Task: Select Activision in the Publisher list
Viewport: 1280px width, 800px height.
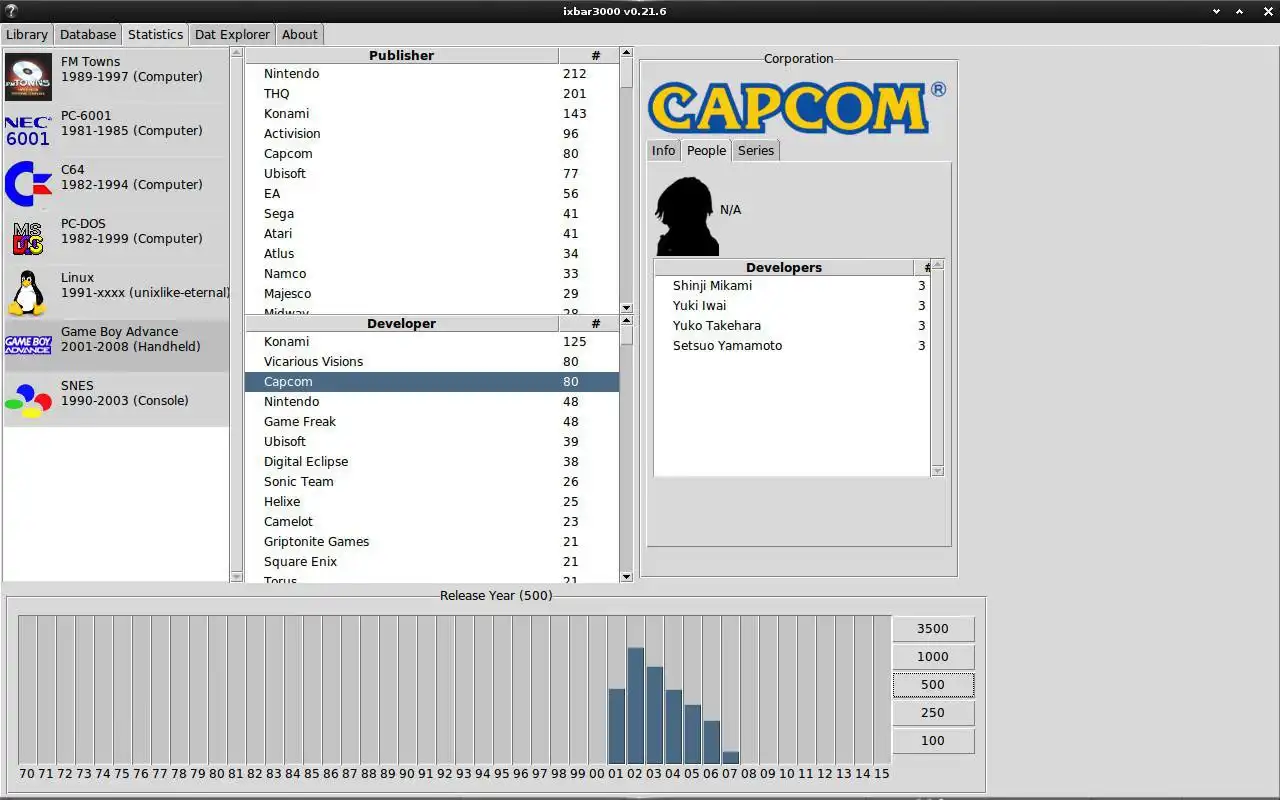Action: pos(432,134)
